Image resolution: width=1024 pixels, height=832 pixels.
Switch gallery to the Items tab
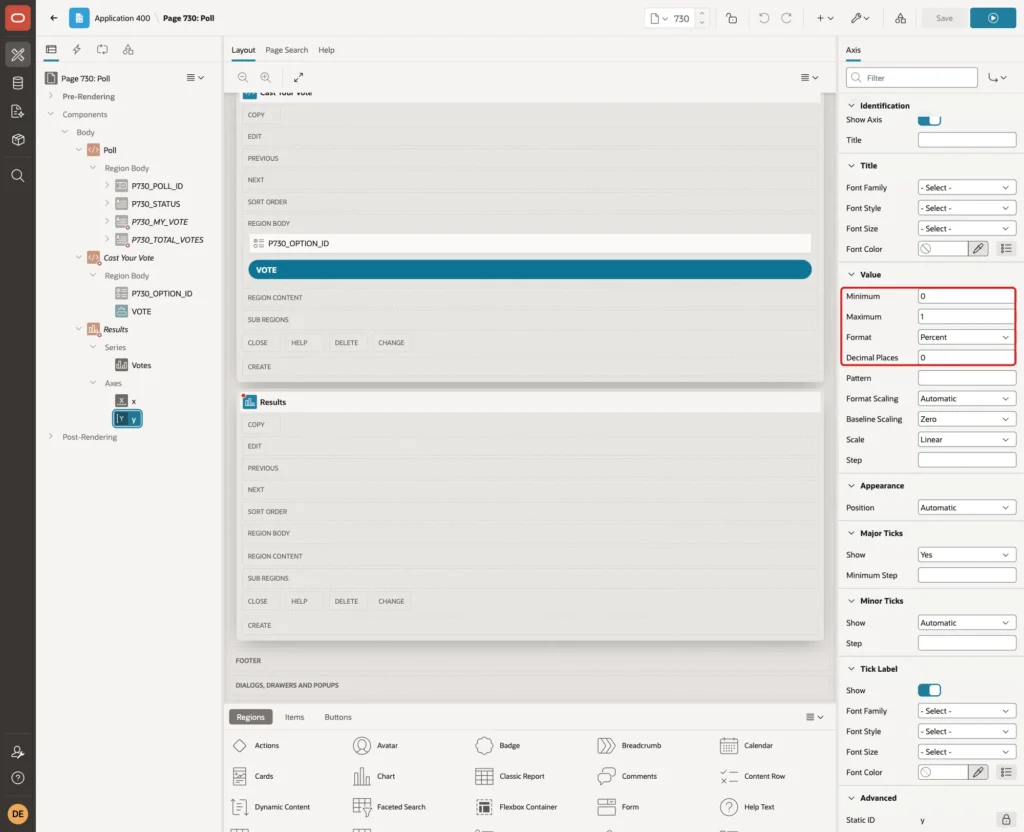(x=295, y=717)
